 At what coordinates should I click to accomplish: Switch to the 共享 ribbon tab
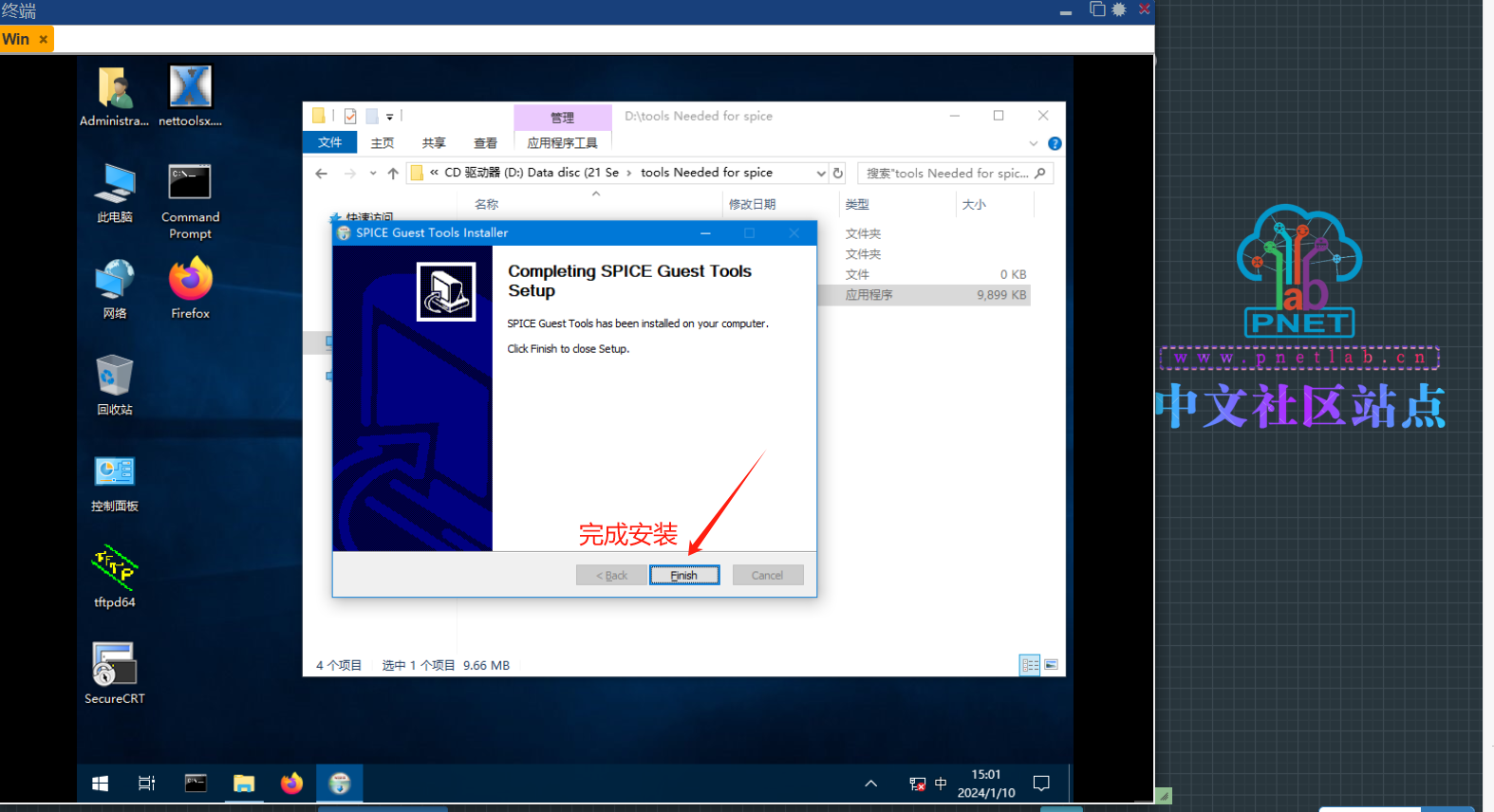point(434,142)
